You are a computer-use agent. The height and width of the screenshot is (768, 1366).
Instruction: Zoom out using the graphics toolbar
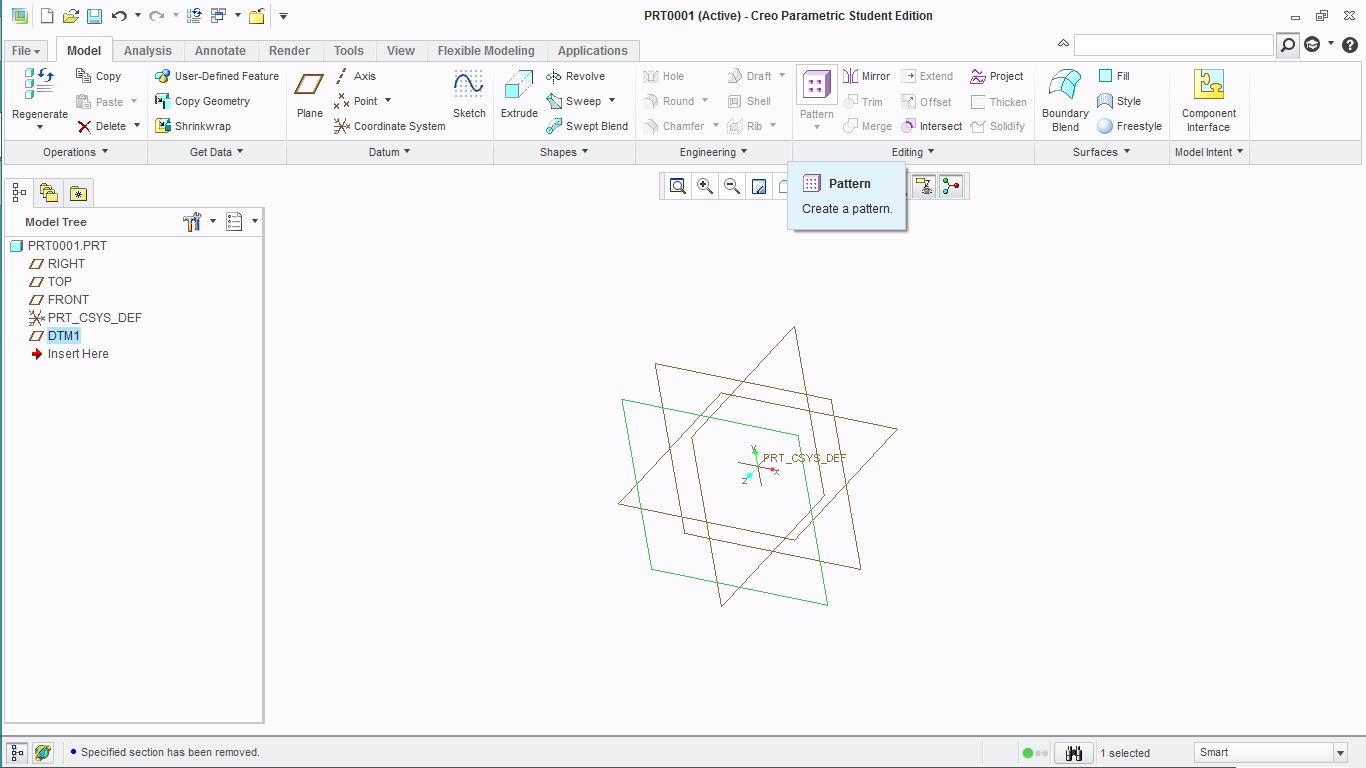pos(732,186)
